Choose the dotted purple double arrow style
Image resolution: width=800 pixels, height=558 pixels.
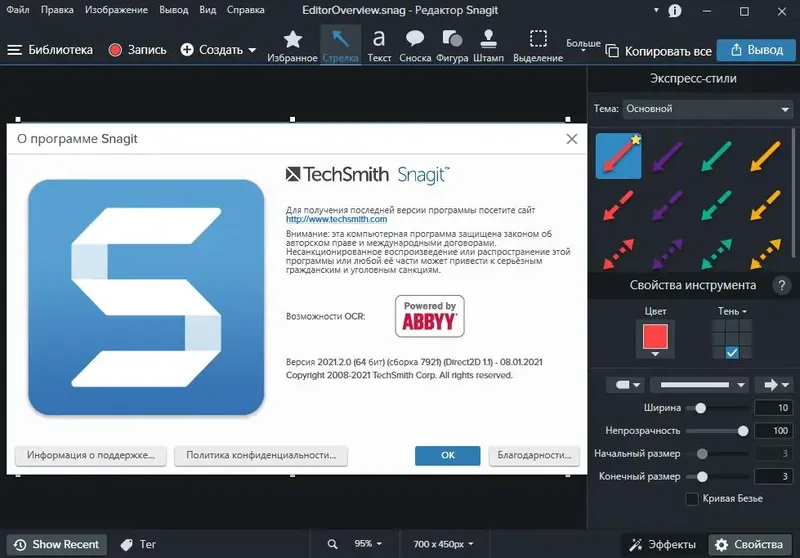(667, 253)
